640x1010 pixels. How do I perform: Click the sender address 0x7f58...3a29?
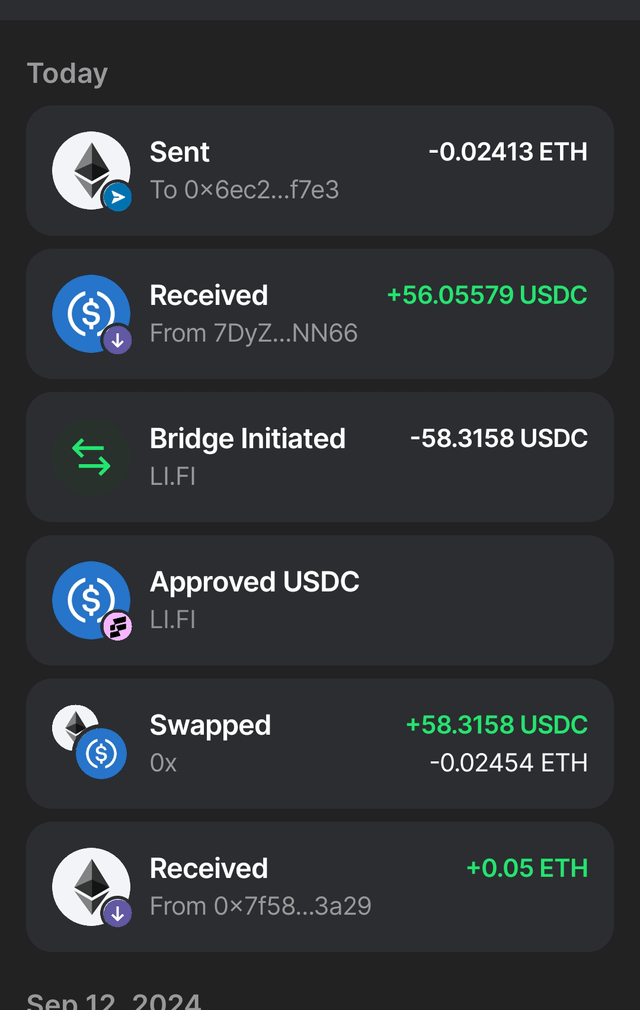[x=260, y=906]
